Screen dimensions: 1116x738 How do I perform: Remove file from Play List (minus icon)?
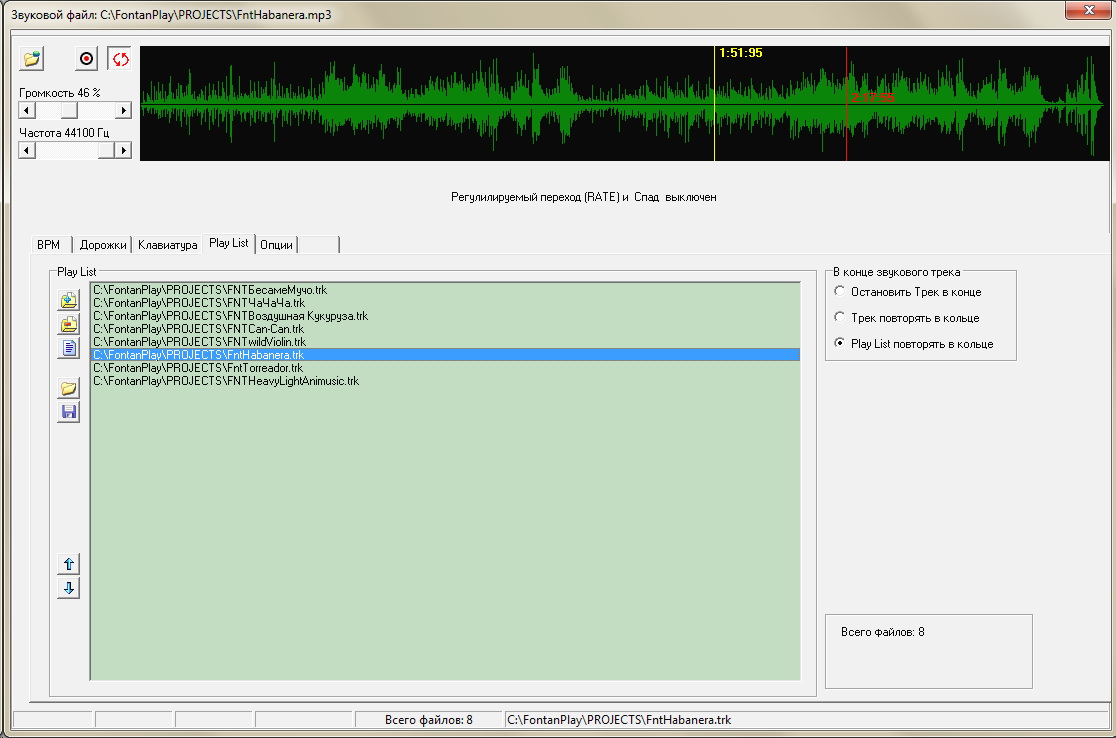click(68, 325)
